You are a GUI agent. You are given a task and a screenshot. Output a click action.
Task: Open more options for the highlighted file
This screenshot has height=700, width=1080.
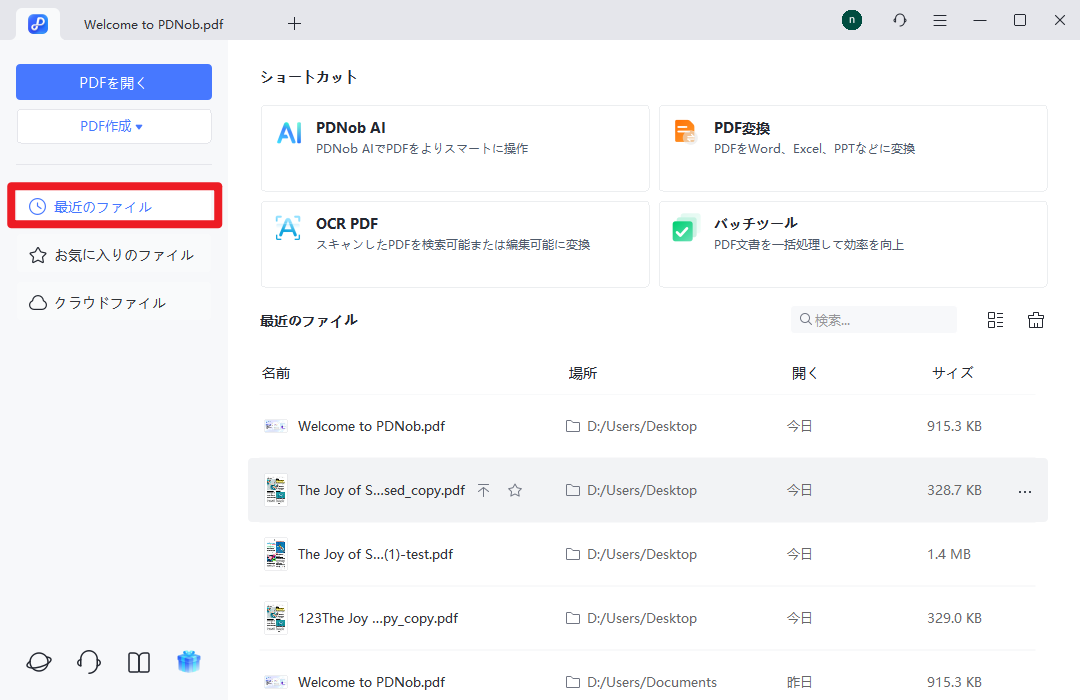(1024, 491)
